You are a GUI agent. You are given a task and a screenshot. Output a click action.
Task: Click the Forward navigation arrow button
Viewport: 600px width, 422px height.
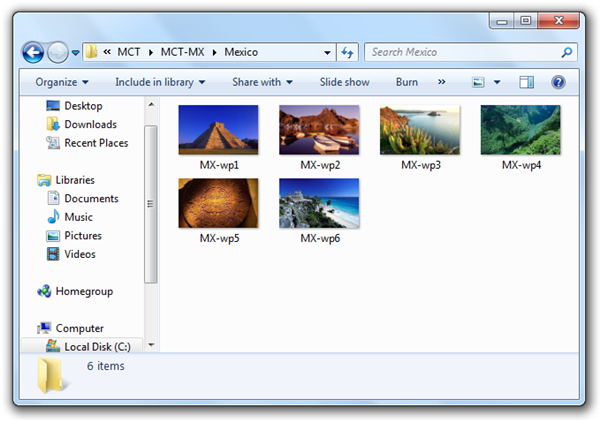pos(58,52)
